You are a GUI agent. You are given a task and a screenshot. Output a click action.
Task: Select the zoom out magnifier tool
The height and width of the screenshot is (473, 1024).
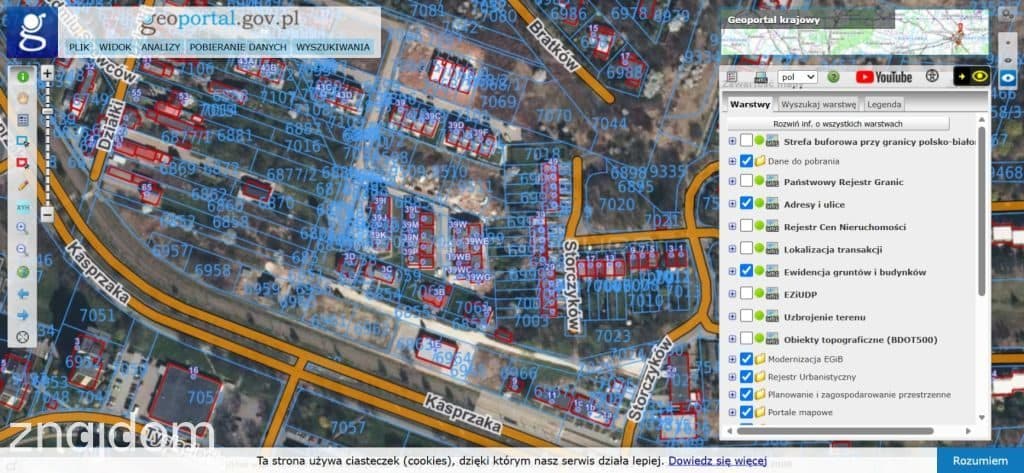point(23,250)
